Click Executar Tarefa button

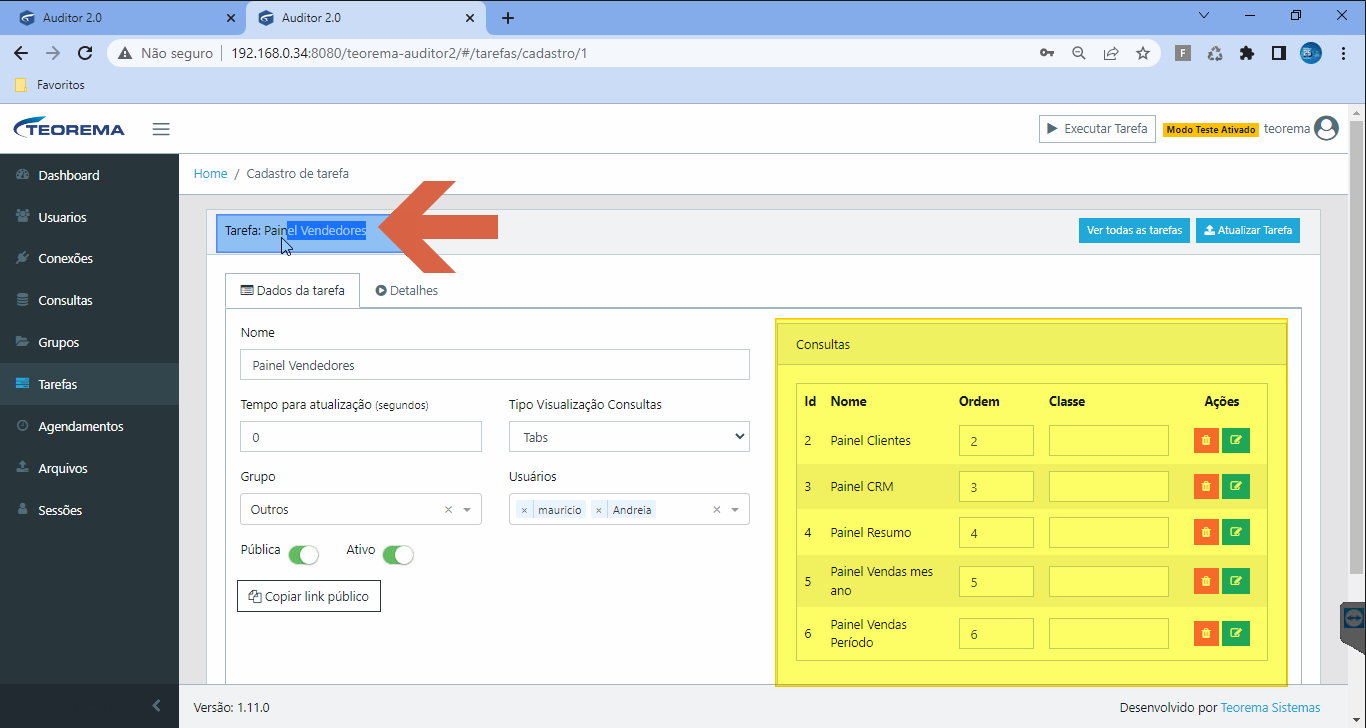click(x=1097, y=128)
